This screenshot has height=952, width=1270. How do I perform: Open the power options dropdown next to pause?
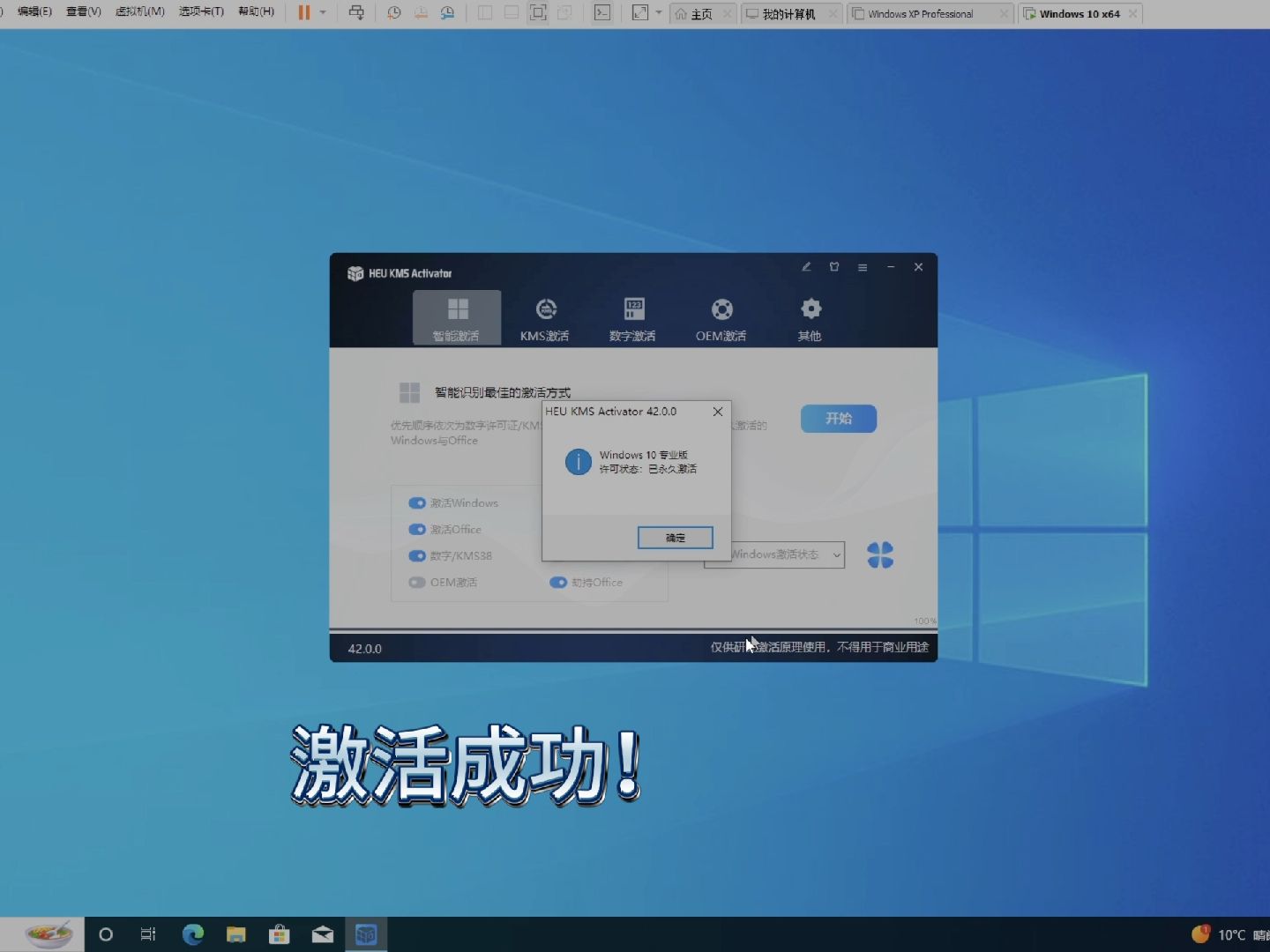323,12
